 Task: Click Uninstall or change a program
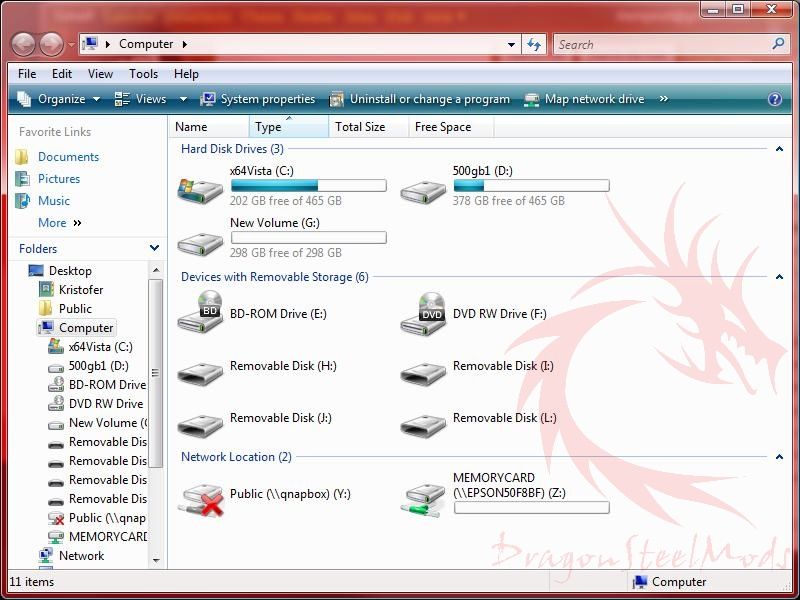point(429,99)
